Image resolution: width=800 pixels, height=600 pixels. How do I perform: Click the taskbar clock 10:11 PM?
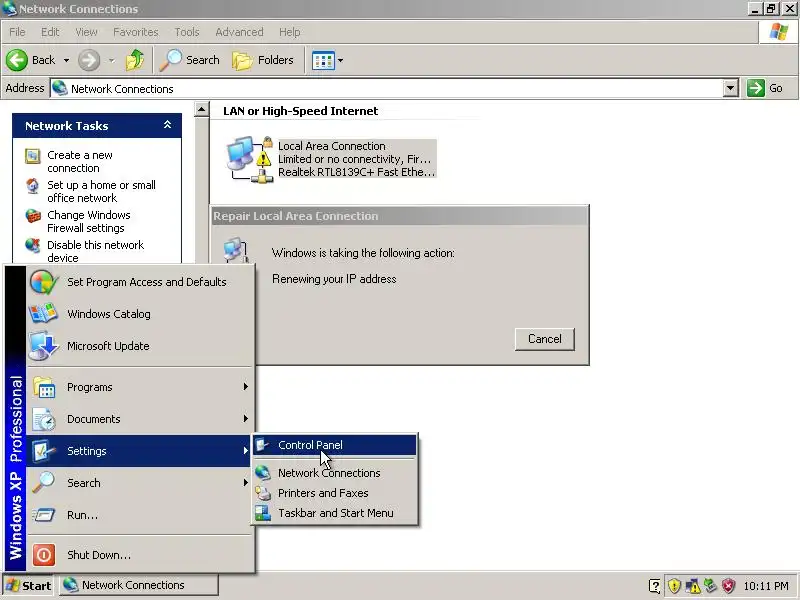pos(766,586)
